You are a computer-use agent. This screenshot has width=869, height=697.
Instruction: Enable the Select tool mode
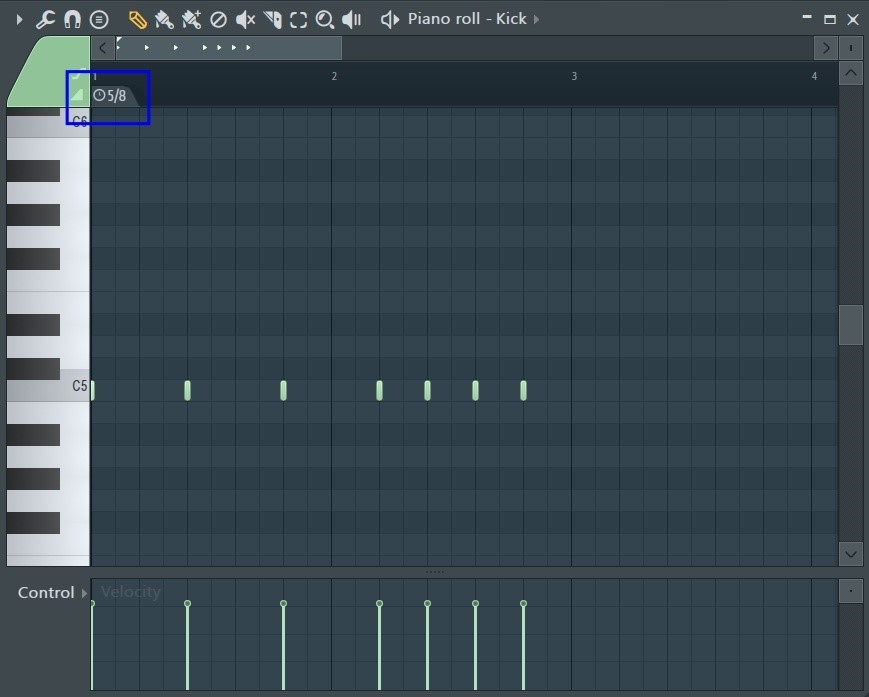pos(297,18)
